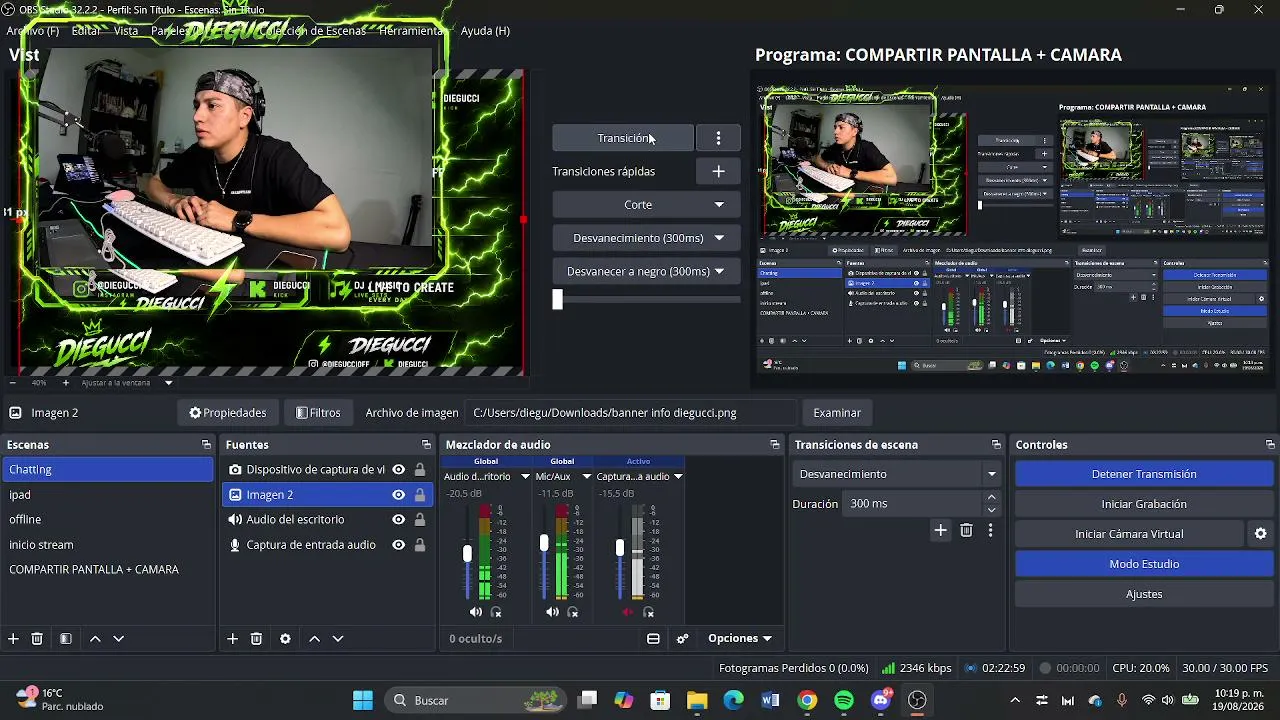Start recording with Iniciar Grabación
Image resolution: width=1280 pixels, height=720 pixels.
pos(1144,504)
